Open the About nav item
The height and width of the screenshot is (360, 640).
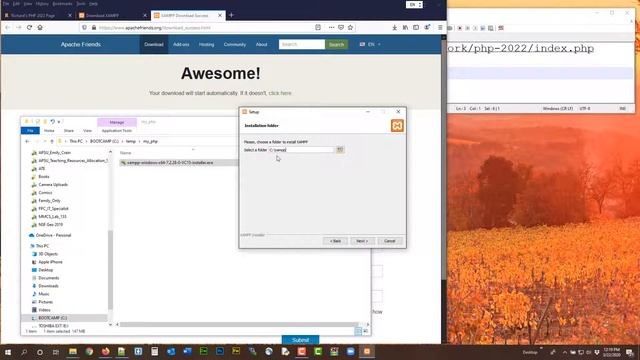(x=261, y=44)
